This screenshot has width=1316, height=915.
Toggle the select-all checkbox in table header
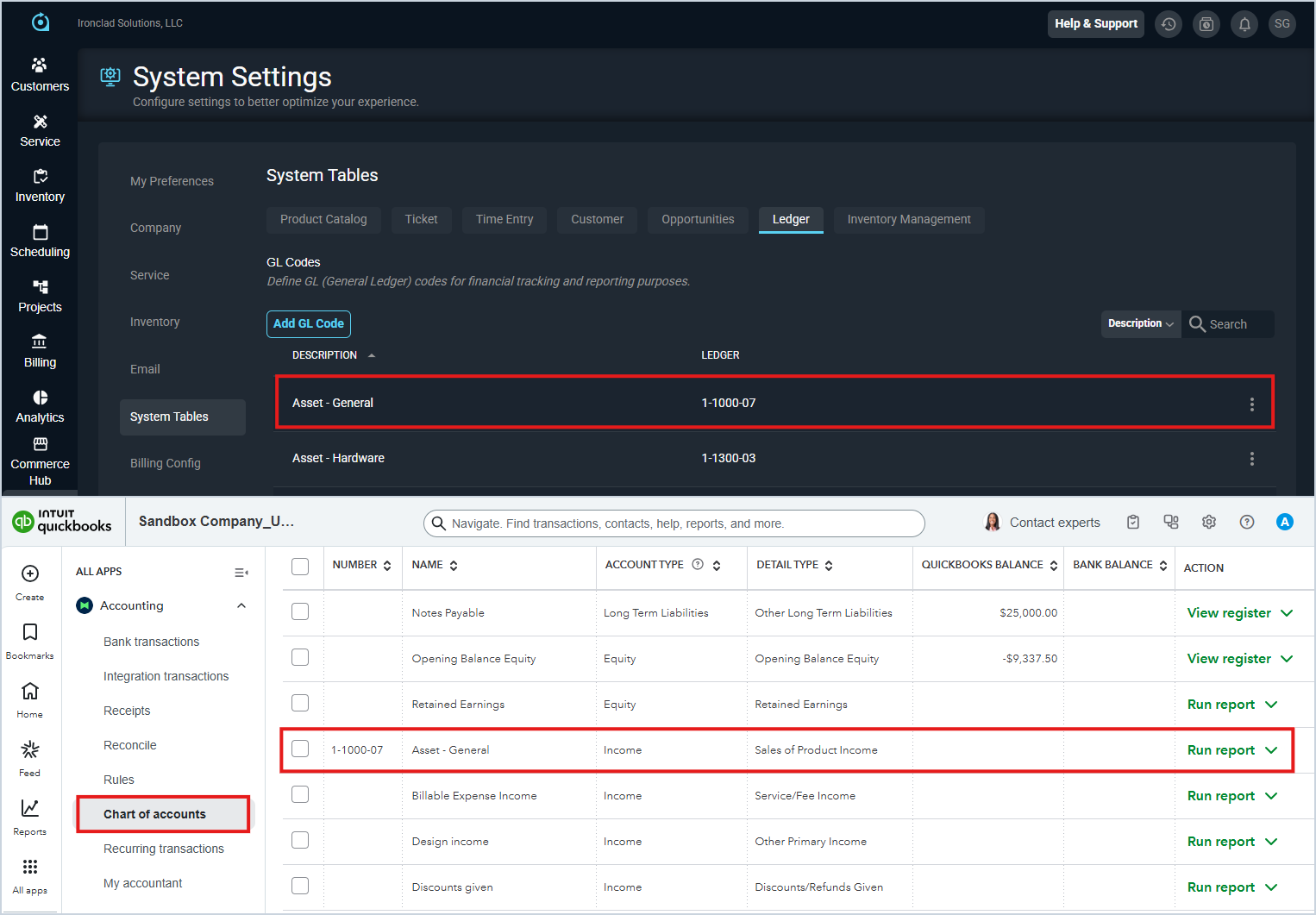pyautogui.click(x=300, y=567)
